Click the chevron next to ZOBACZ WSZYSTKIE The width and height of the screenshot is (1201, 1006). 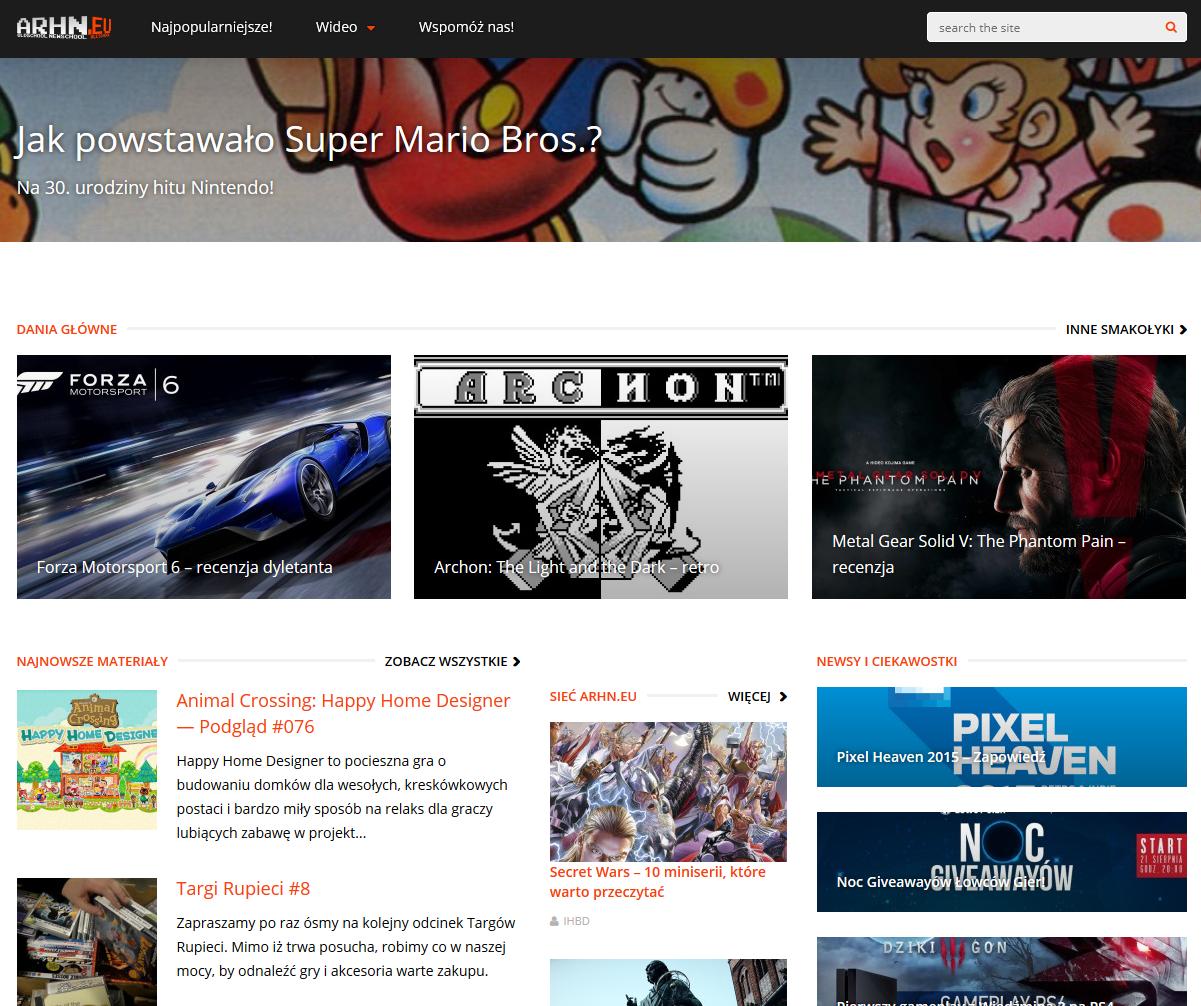(x=516, y=661)
